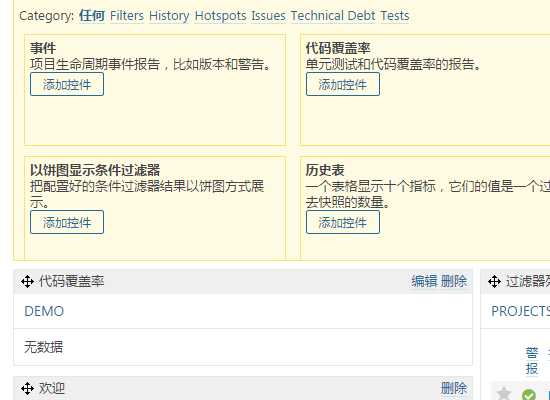Add the 事件 widget
The image size is (550, 400).
point(67,84)
